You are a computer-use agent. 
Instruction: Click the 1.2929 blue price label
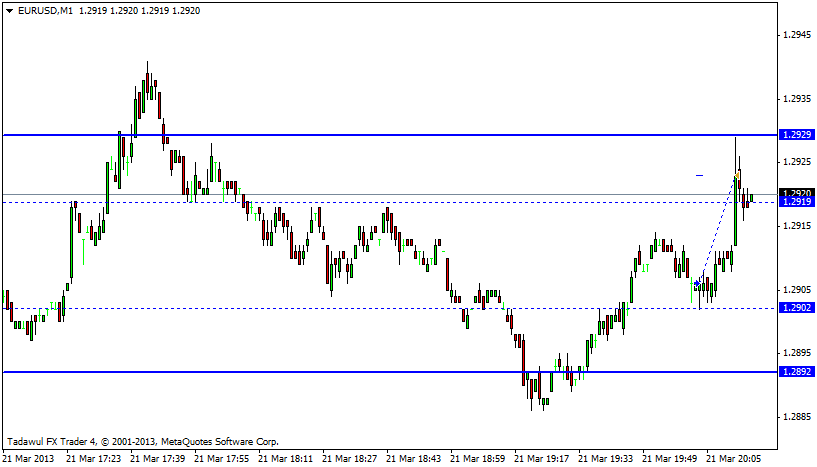tap(797, 134)
